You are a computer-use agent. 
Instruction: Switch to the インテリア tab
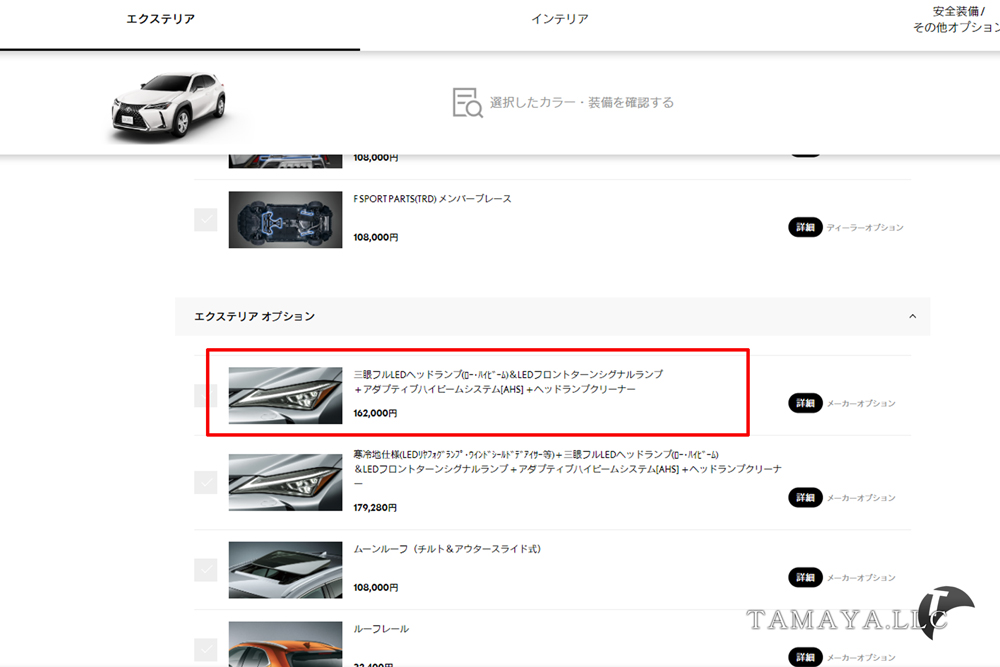click(559, 19)
